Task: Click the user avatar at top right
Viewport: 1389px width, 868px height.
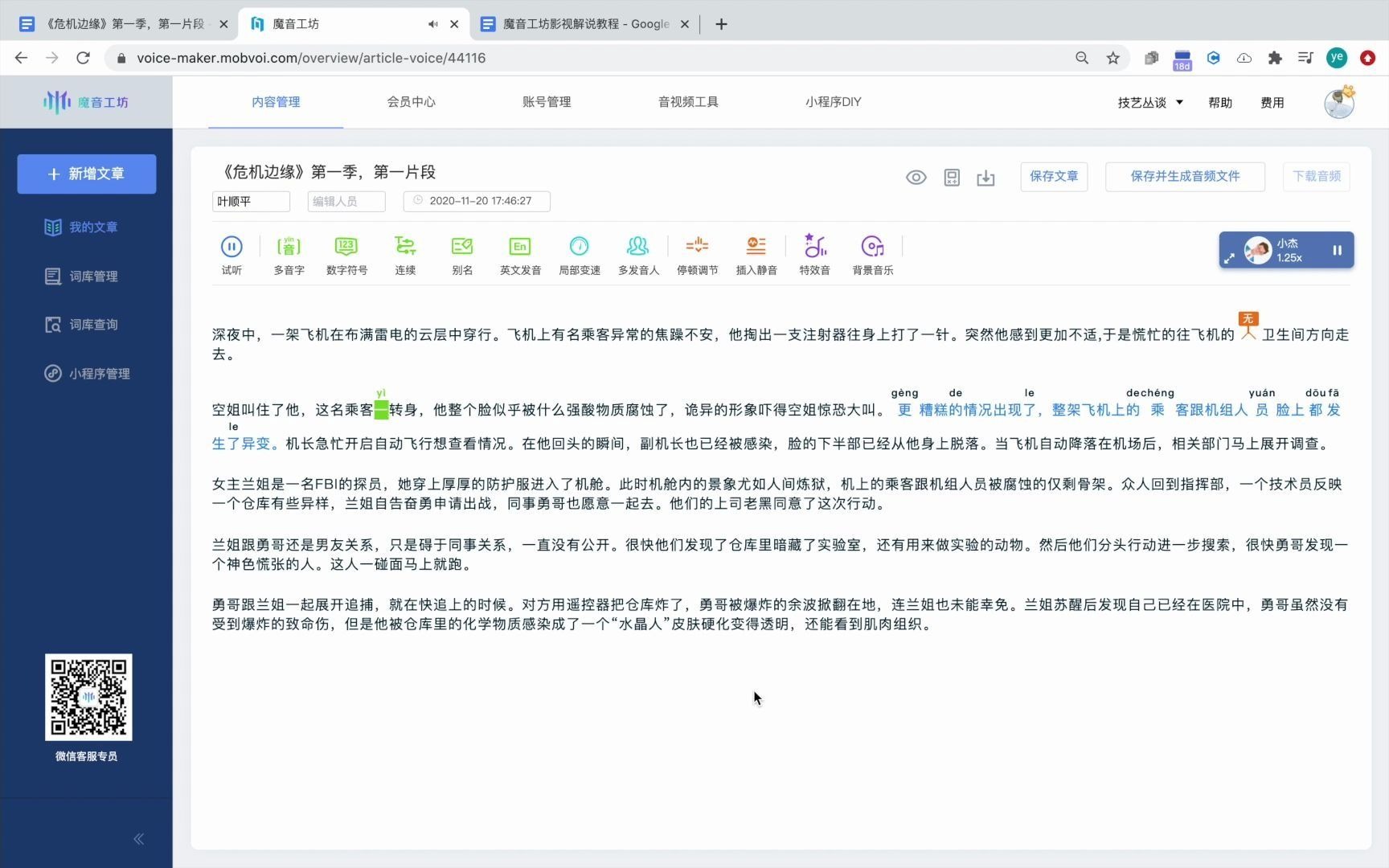Action: point(1339,103)
